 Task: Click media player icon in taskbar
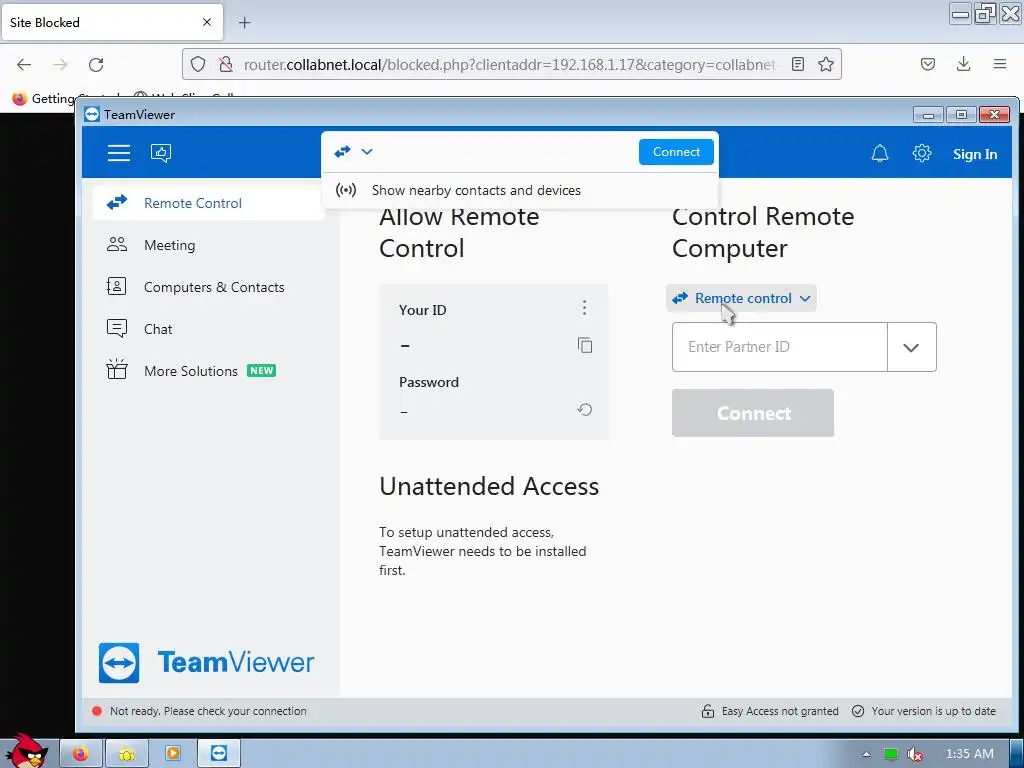pos(173,754)
